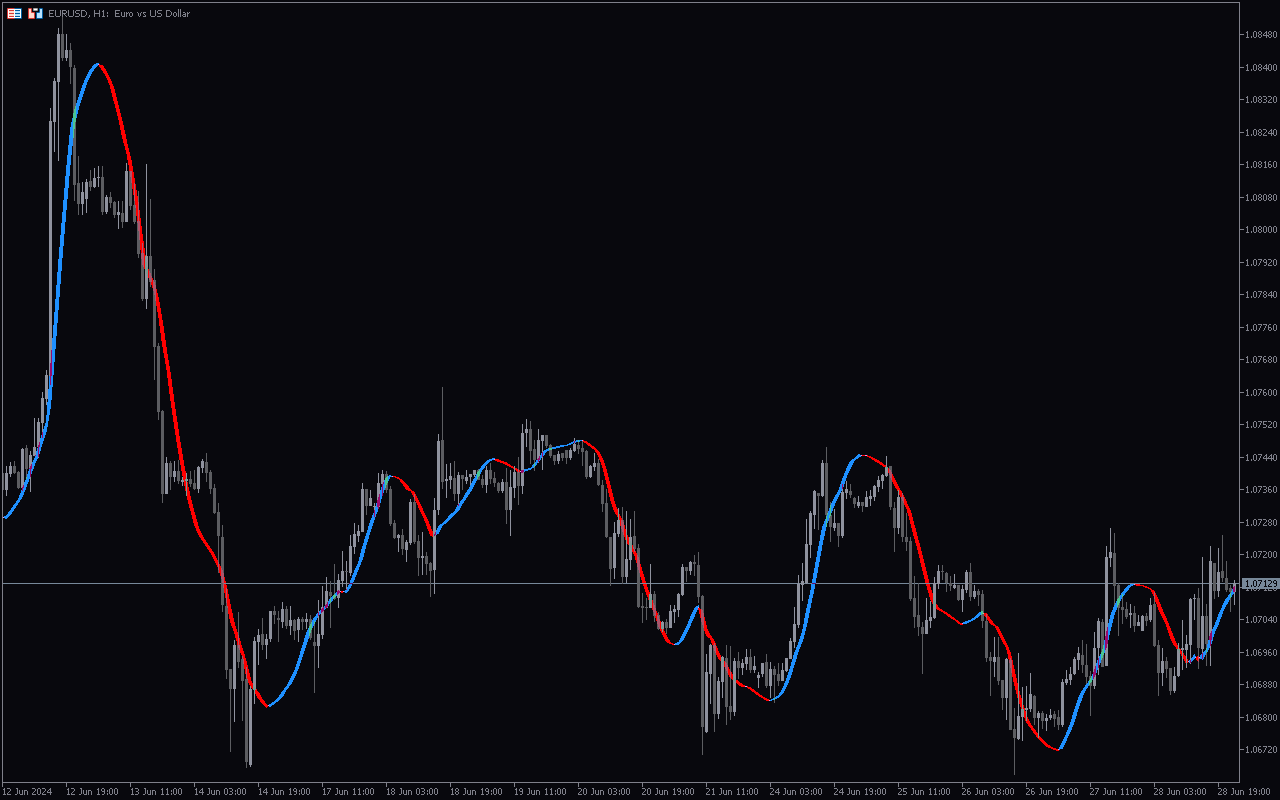
Task: Click the 18 Jun 03:00 time label
Action: (x=412, y=791)
